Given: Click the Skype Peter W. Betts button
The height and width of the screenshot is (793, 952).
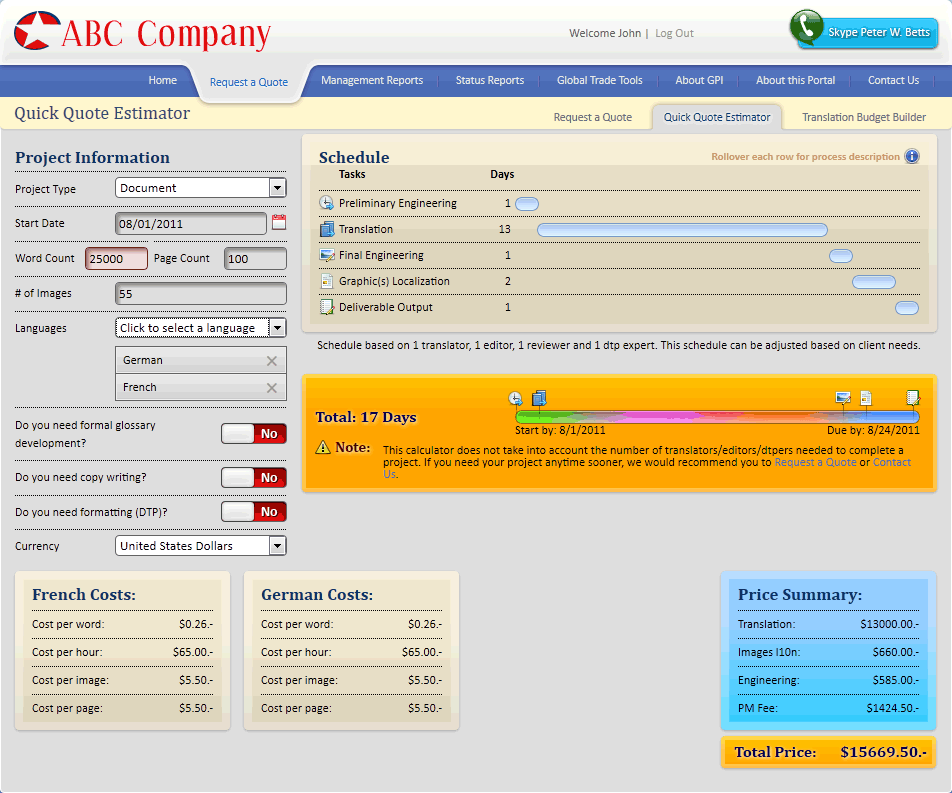Looking at the screenshot, I should (867, 32).
